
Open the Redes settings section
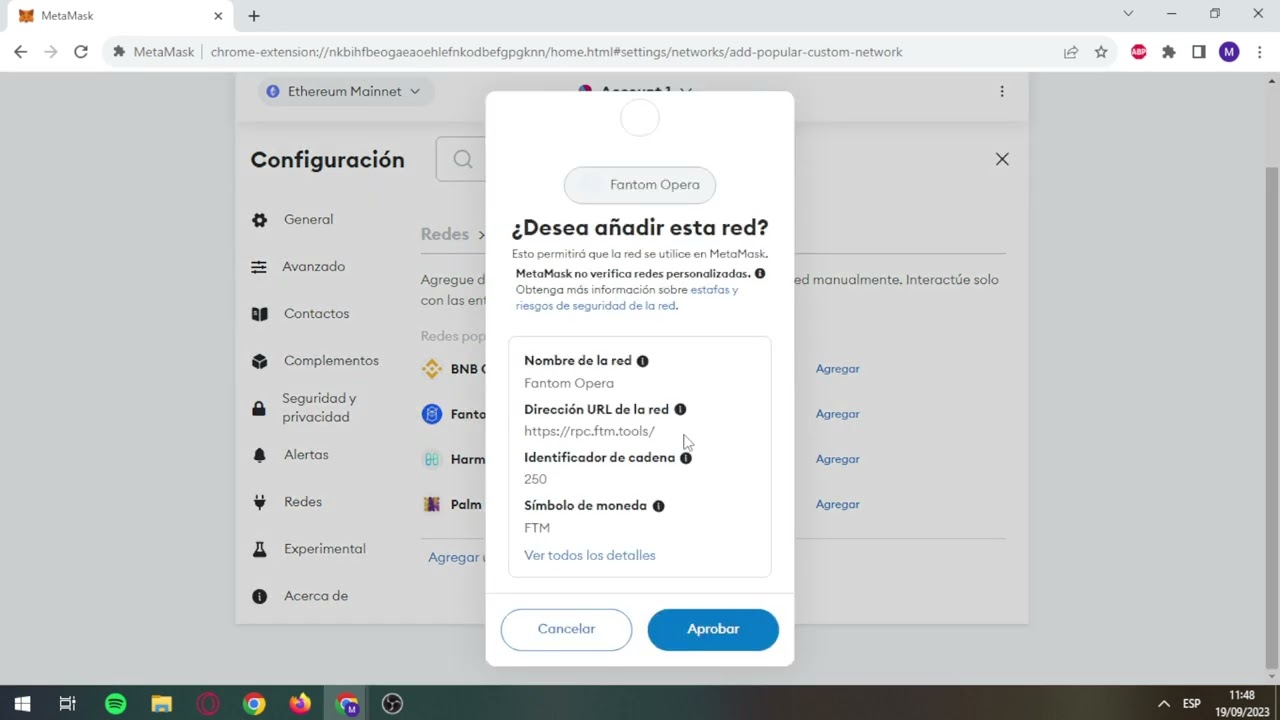(x=303, y=501)
